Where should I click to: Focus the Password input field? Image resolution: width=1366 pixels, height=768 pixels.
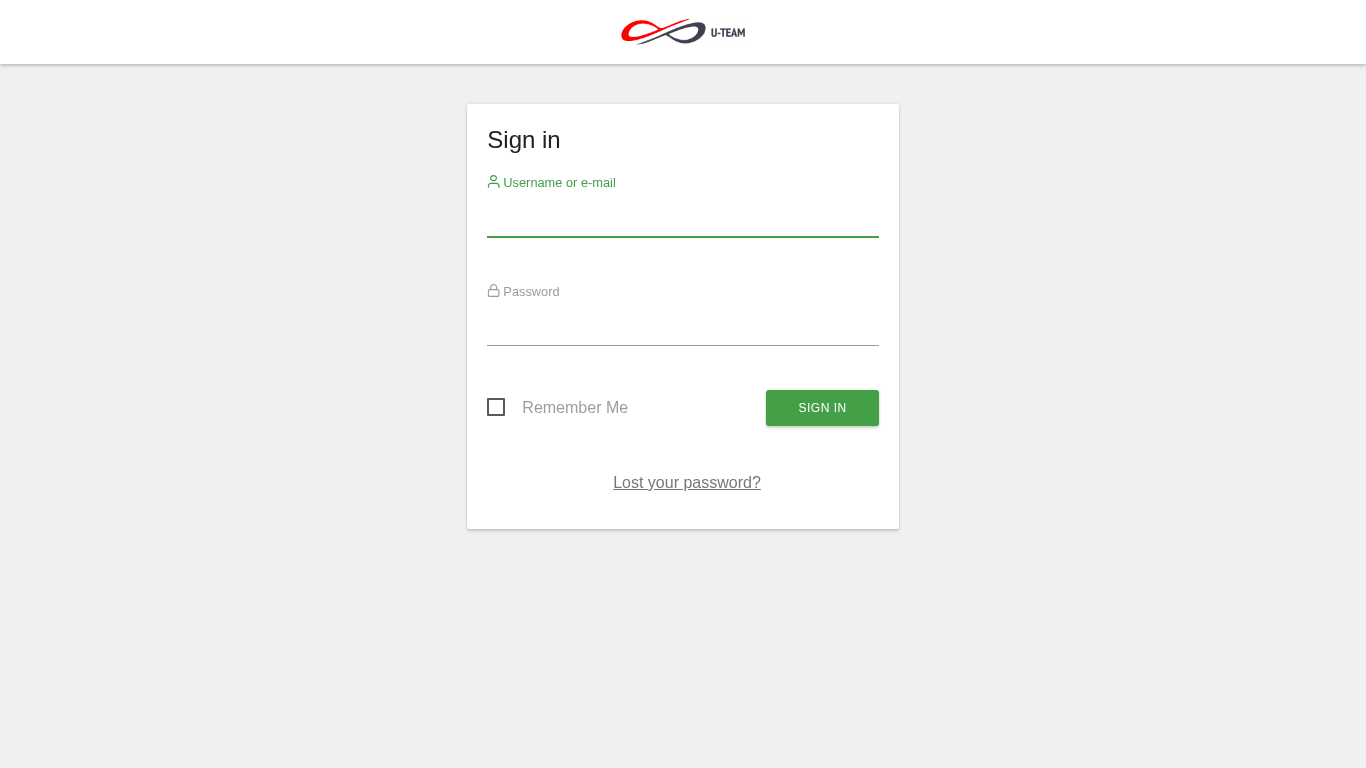tap(683, 326)
